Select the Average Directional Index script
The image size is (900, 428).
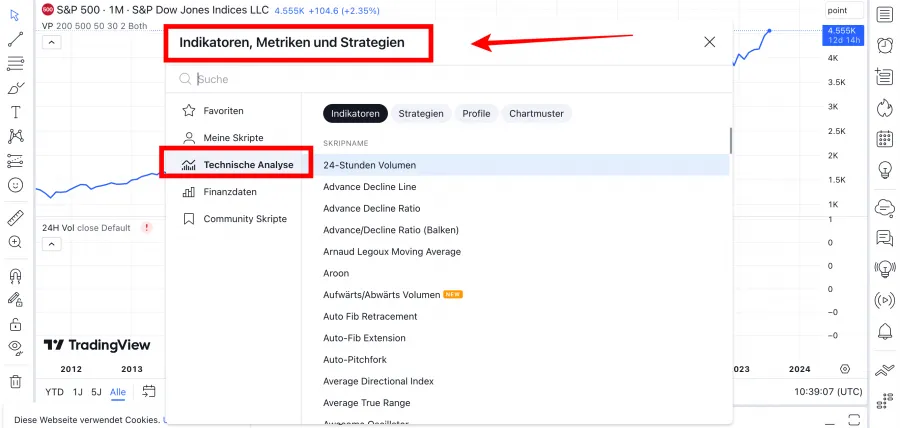(378, 381)
